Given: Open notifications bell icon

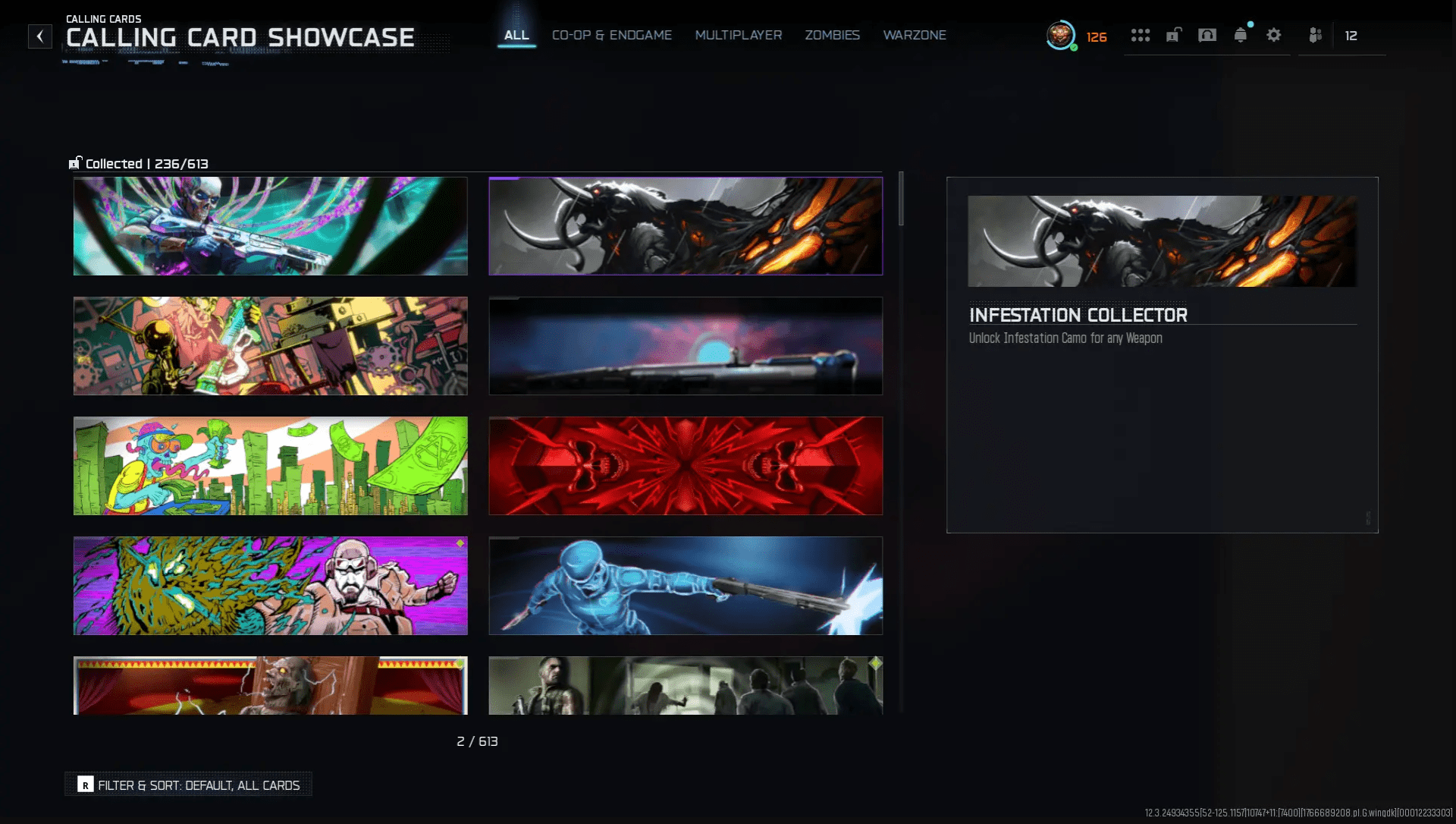Looking at the screenshot, I should point(1241,36).
